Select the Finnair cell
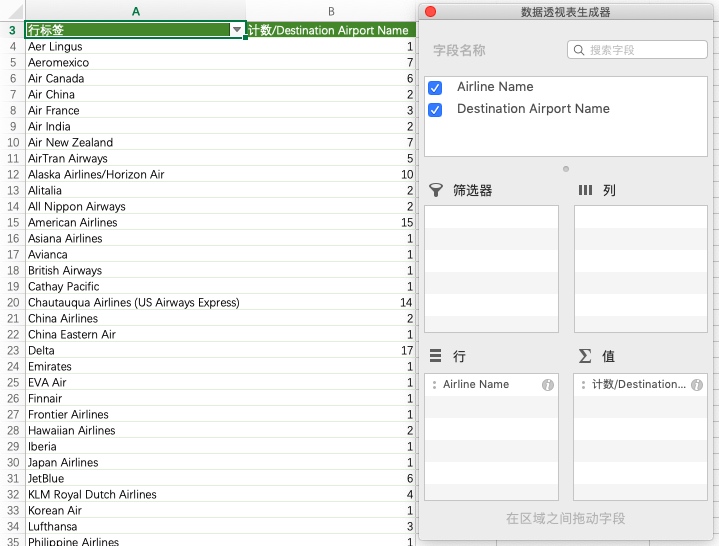The height and width of the screenshot is (546, 719). (x=136, y=398)
